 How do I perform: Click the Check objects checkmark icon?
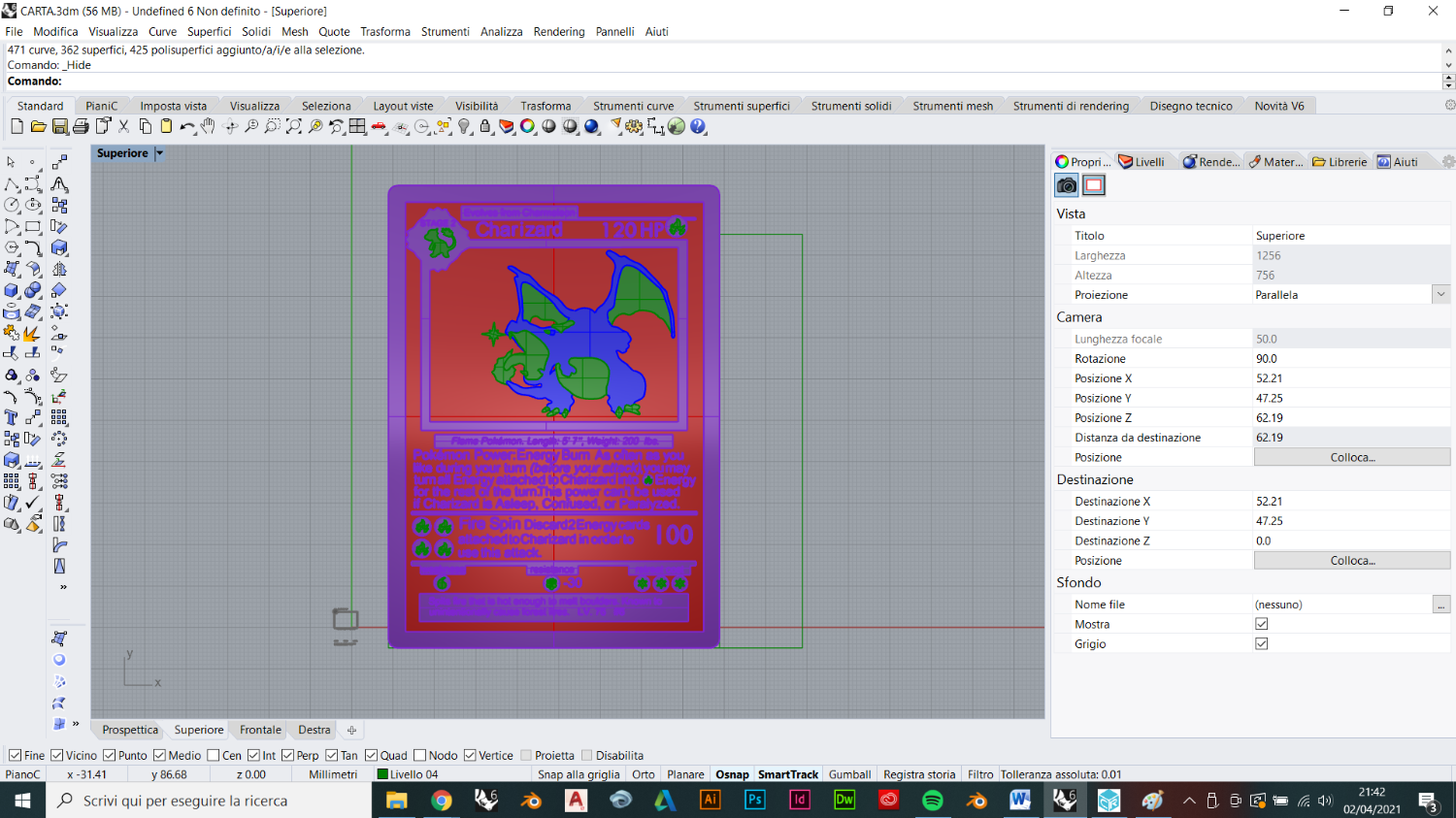click(x=33, y=503)
